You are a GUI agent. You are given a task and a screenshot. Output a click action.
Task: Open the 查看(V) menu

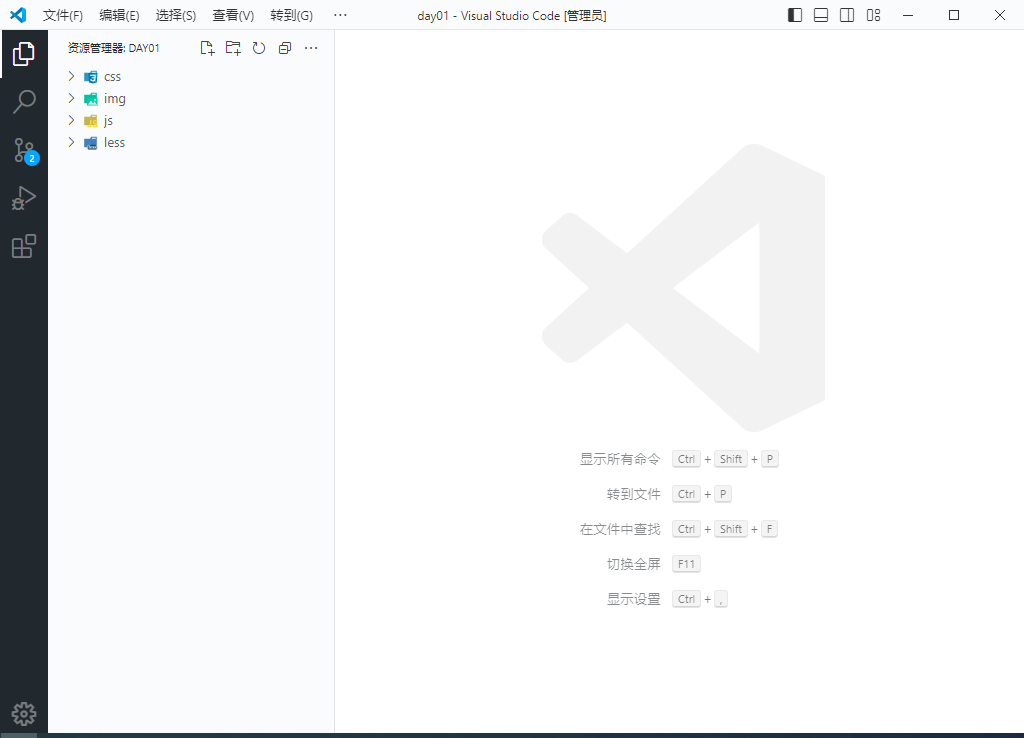pos(232,15)
